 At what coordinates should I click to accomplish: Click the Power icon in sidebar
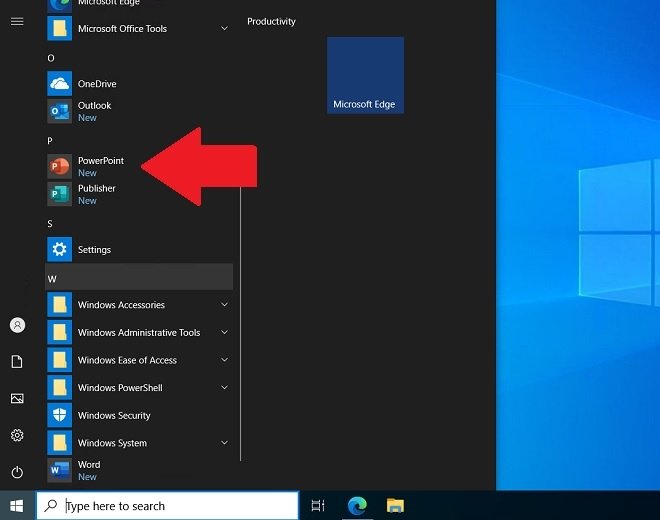tap(17, 472)
